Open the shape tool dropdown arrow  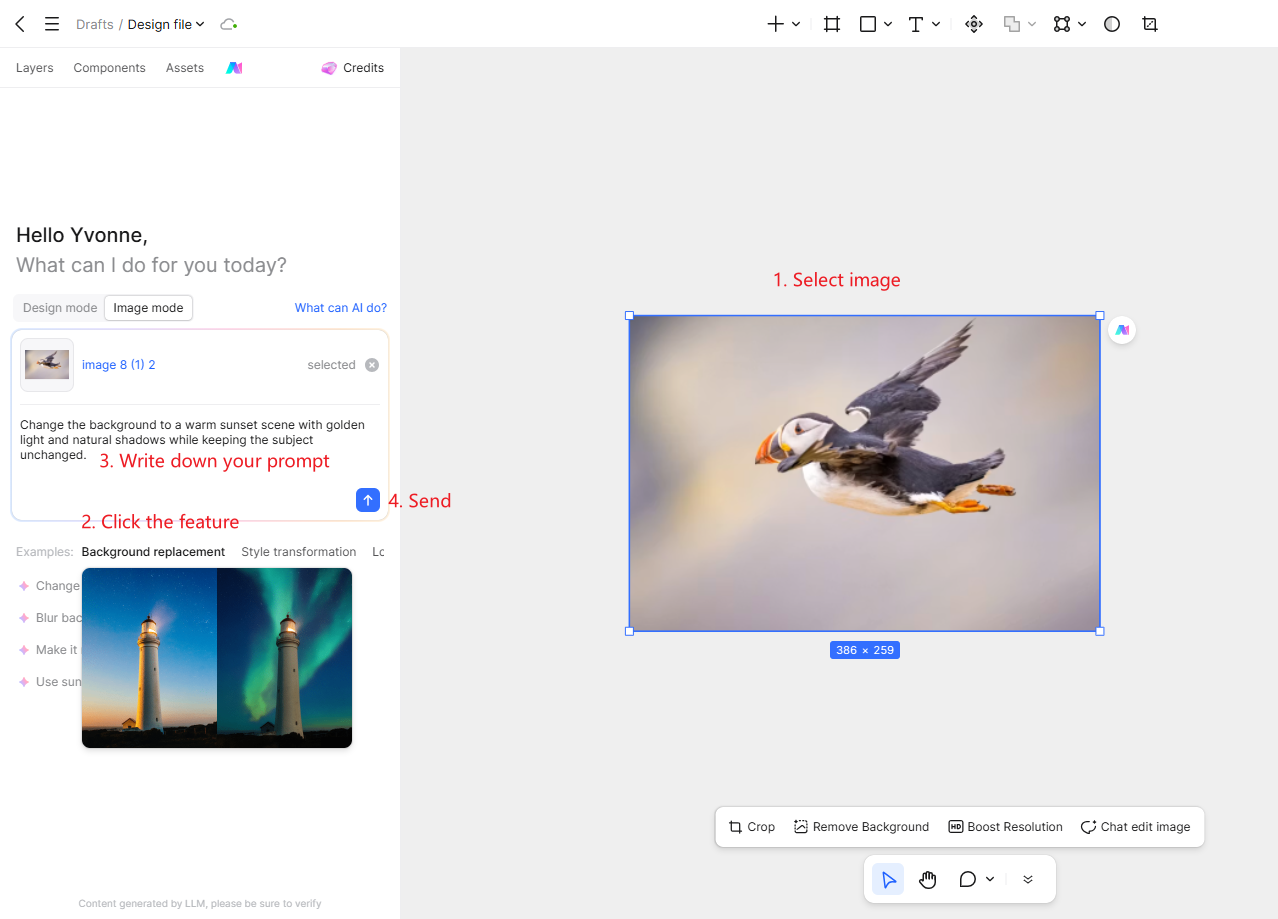click(888, 24)
